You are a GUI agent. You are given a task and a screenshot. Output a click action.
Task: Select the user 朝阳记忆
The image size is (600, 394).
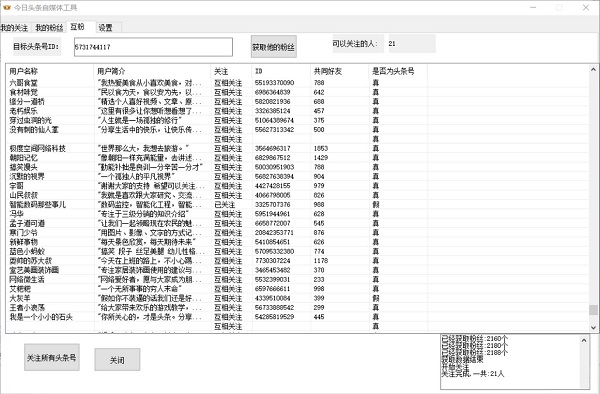(x=24, y=158)
